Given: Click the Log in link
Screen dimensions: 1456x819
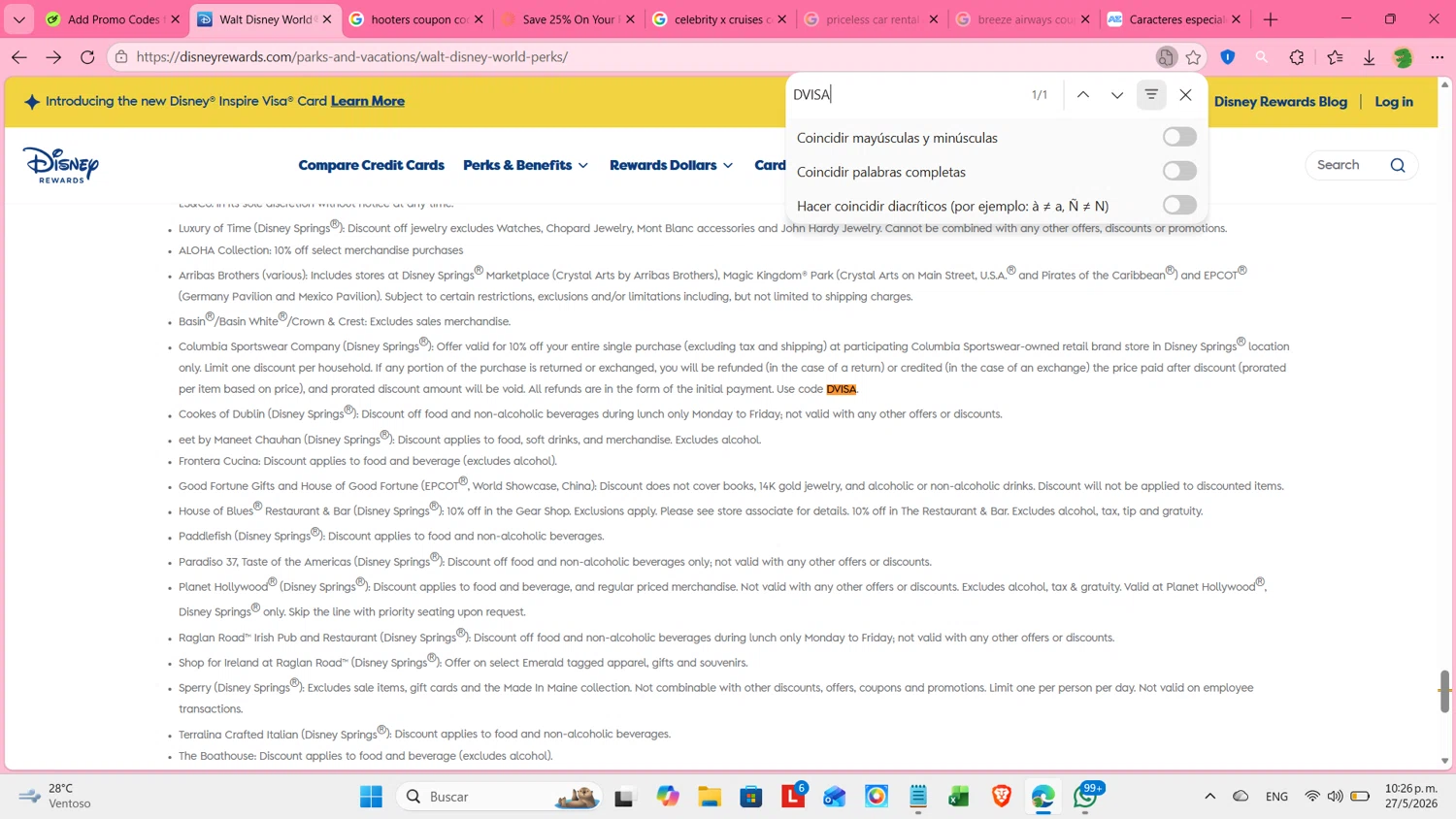Looking at the screenshot, I should (1394, 101).
